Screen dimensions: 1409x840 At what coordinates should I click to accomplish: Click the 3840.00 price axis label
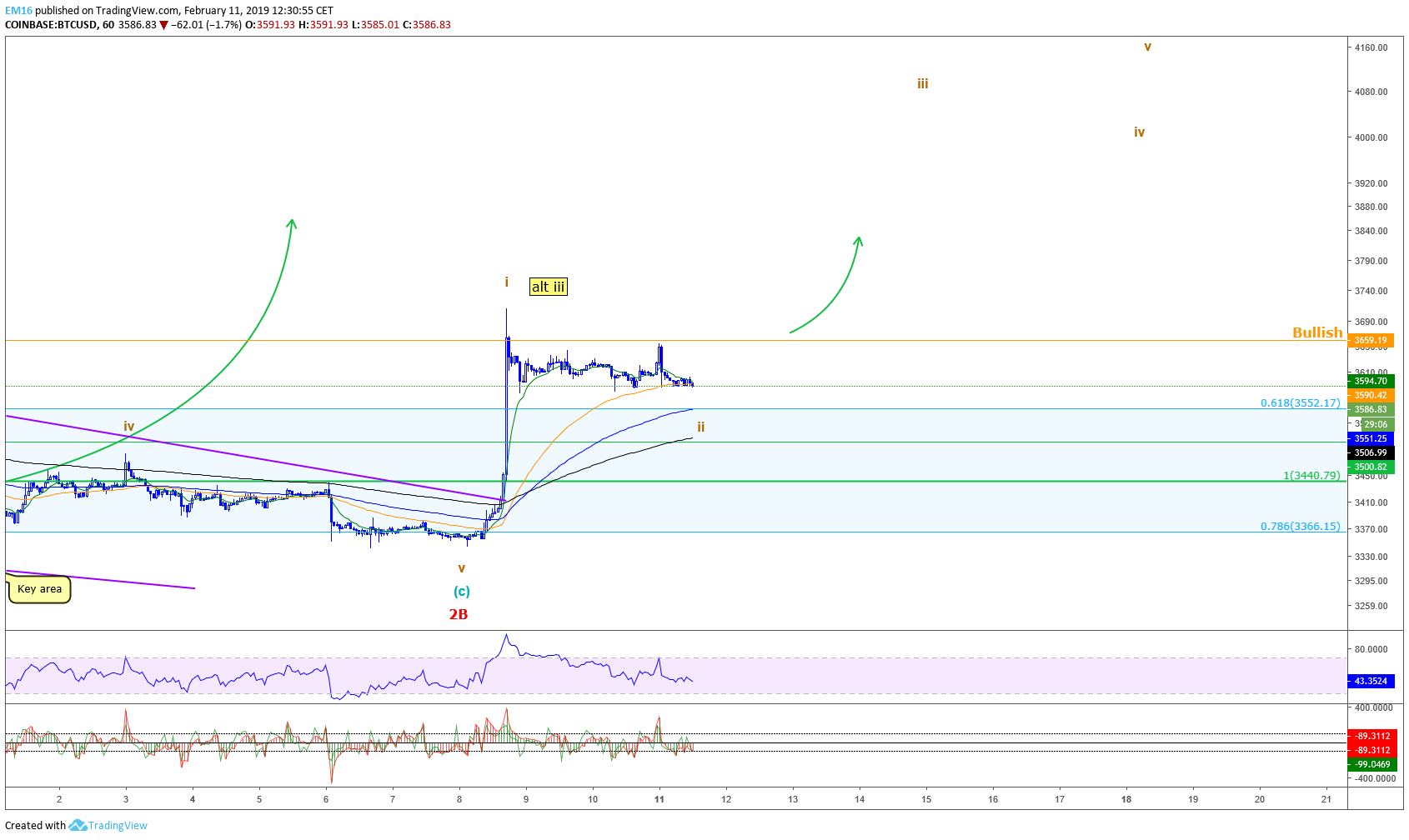pyautogui.click(x=1371, y=231)
